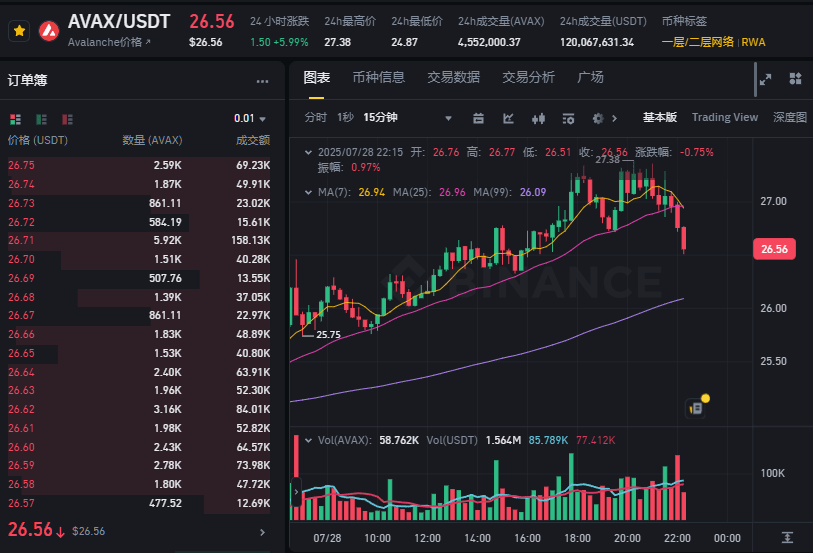Open the candlestick chart style icon
Viewport: 813px width, 553px height.
pos(538,119)
